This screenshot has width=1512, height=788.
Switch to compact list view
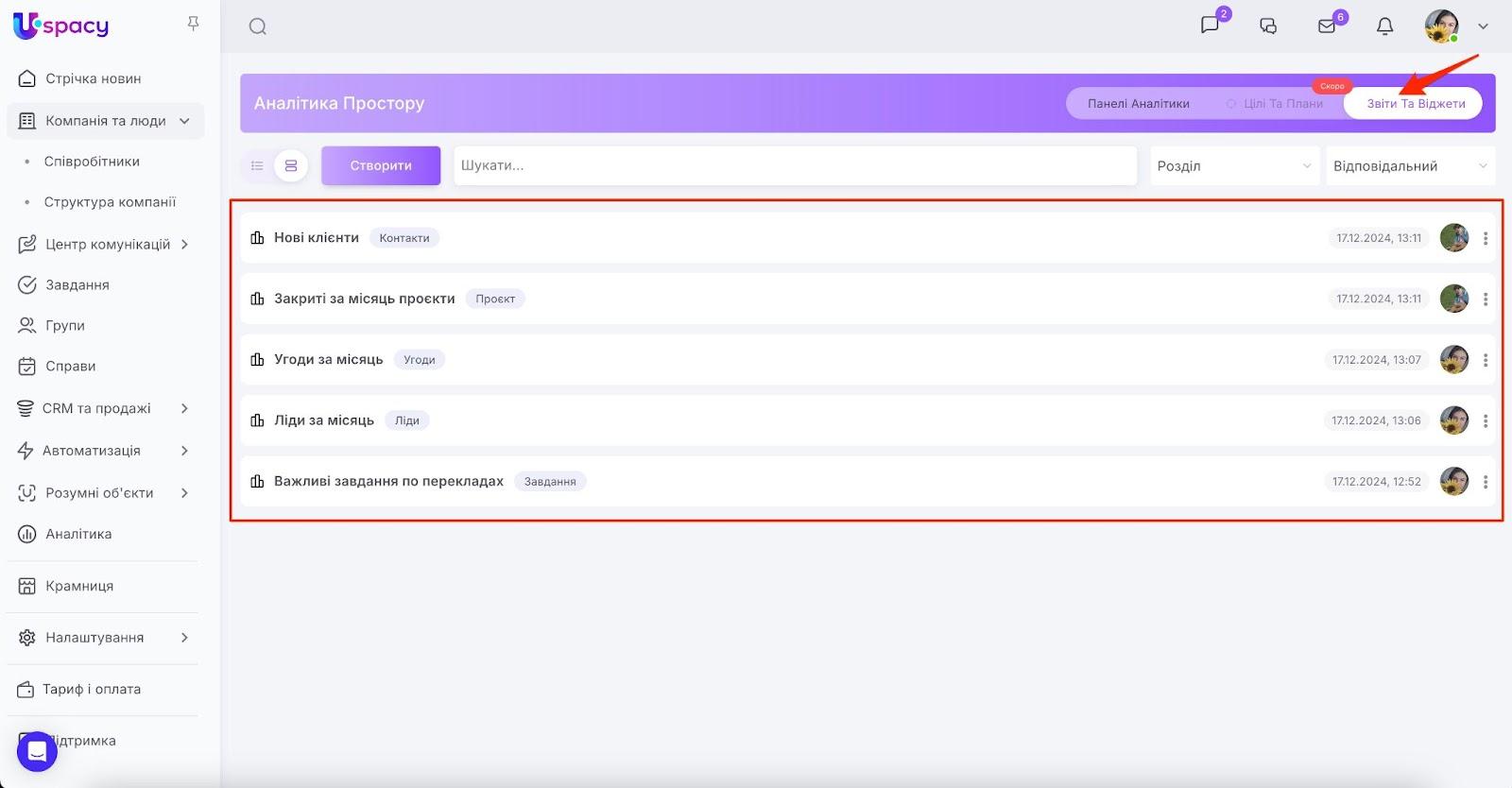257,165
